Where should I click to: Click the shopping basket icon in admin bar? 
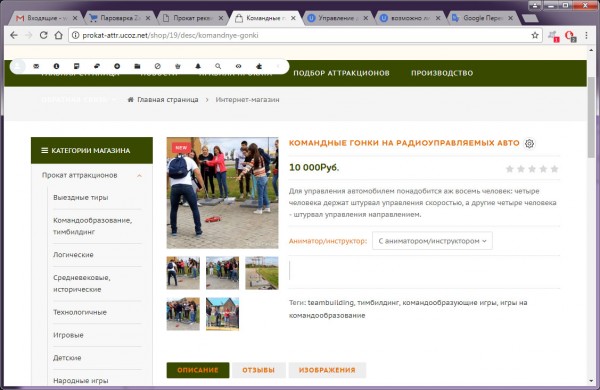point(178,66)
